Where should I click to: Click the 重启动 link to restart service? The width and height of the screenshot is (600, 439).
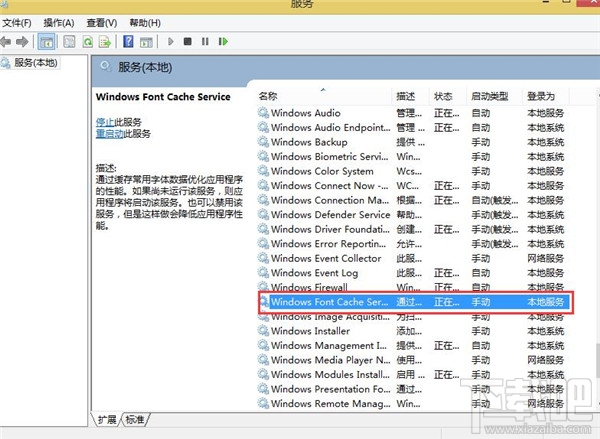point(109,133)
